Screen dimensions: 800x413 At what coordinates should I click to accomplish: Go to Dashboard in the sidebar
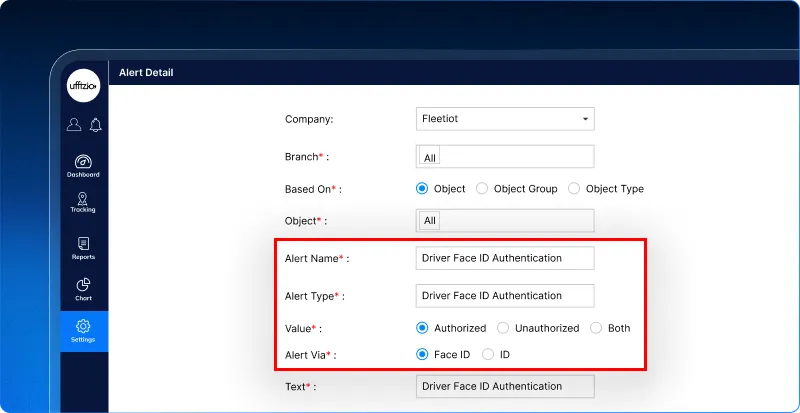coord(83,166)
